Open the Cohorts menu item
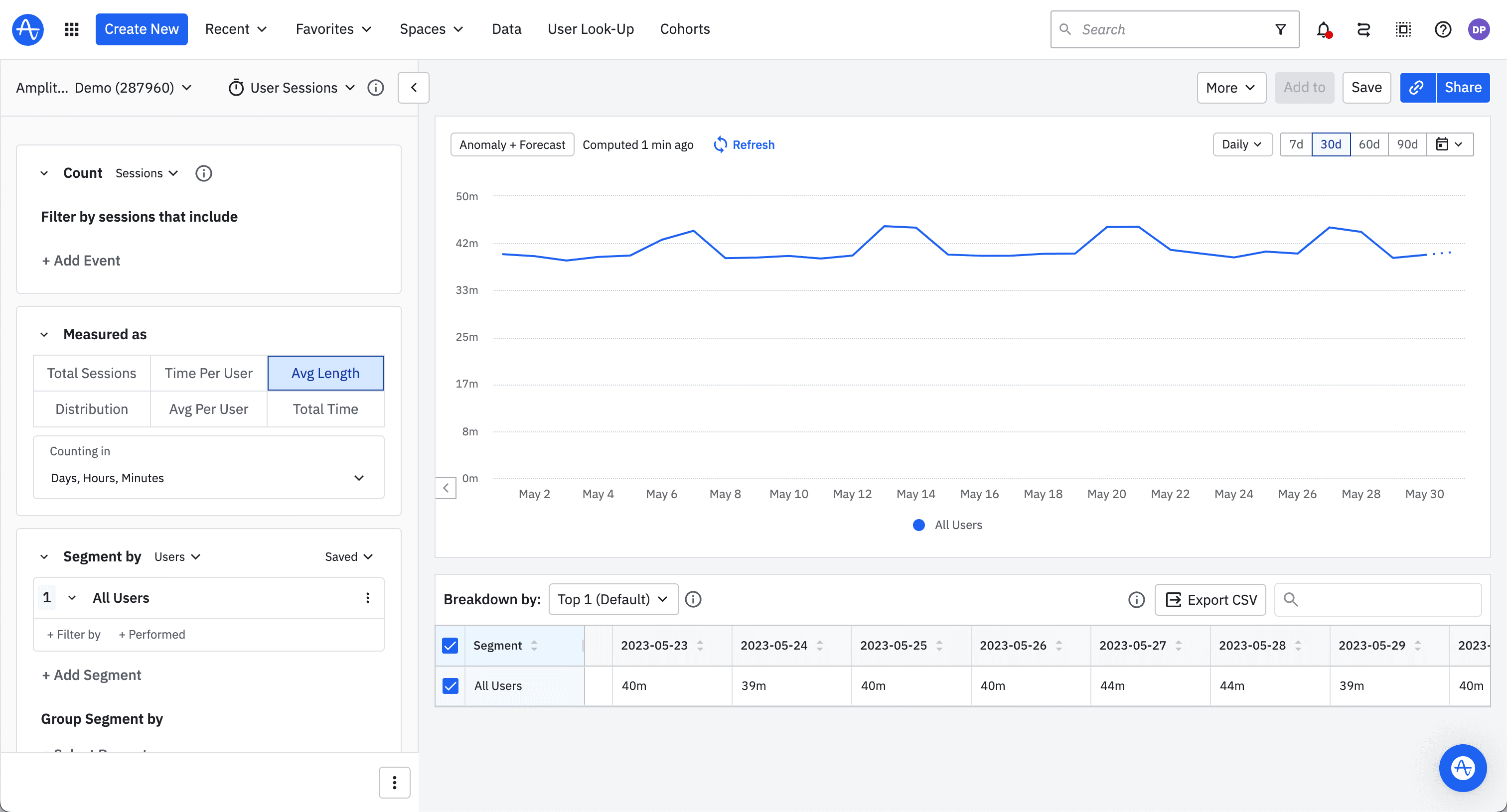 [684, 29]
